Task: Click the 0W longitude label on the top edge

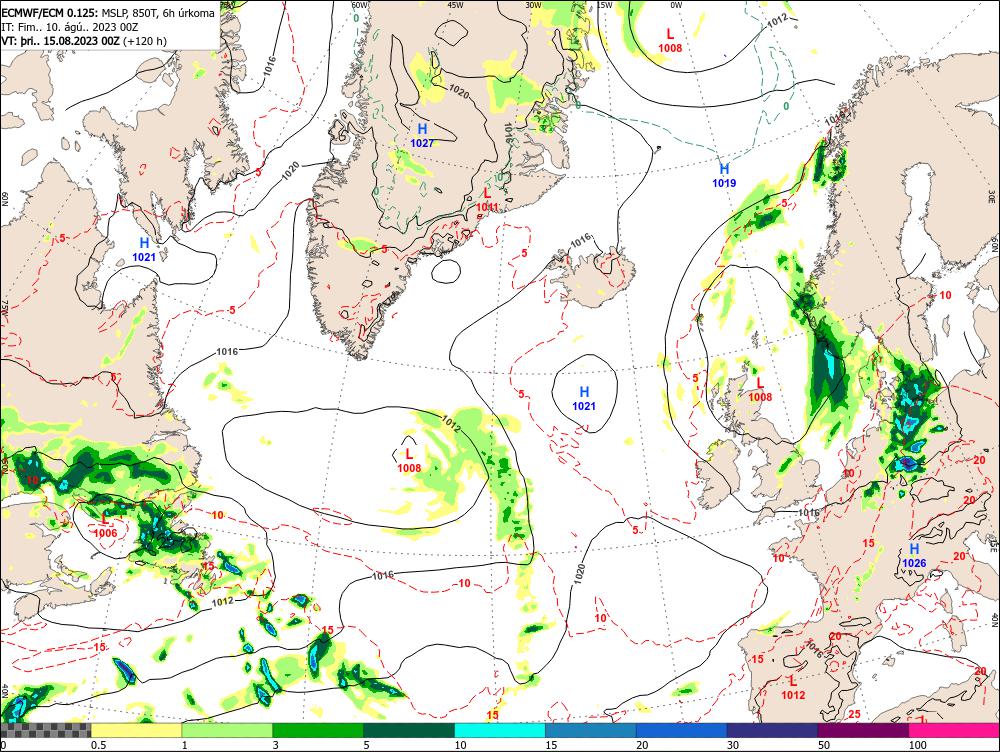Action: point(676,5)
